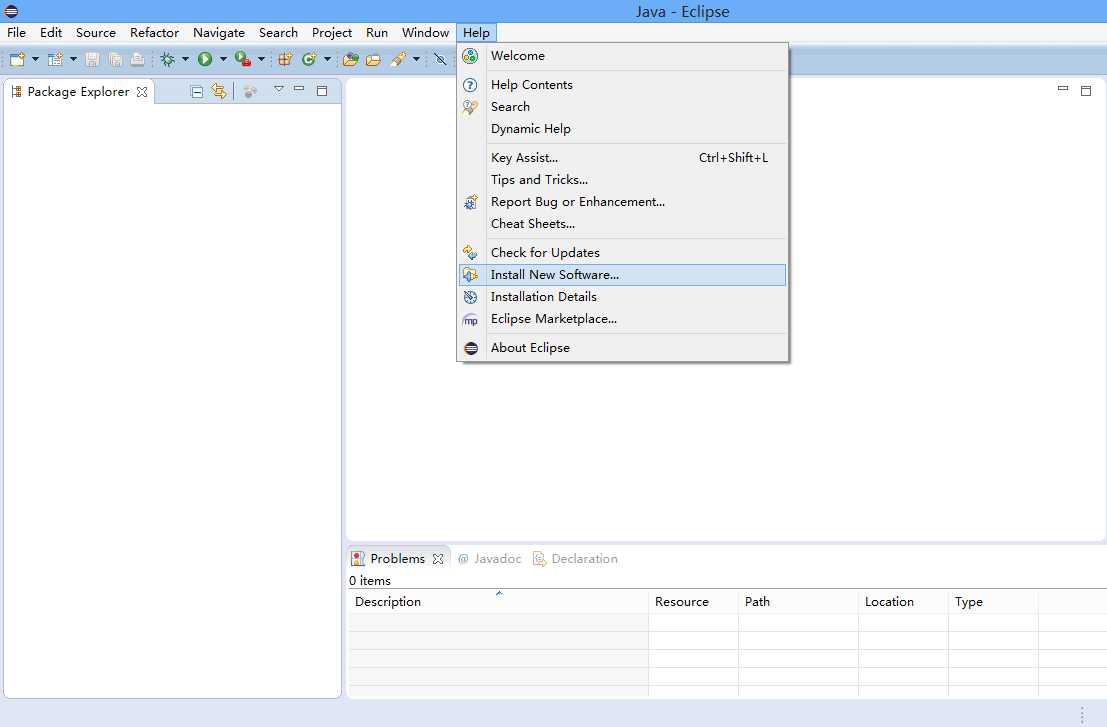Choose Search in the Help menu
Screen dimensions: 1107x727
click(623, 107)
